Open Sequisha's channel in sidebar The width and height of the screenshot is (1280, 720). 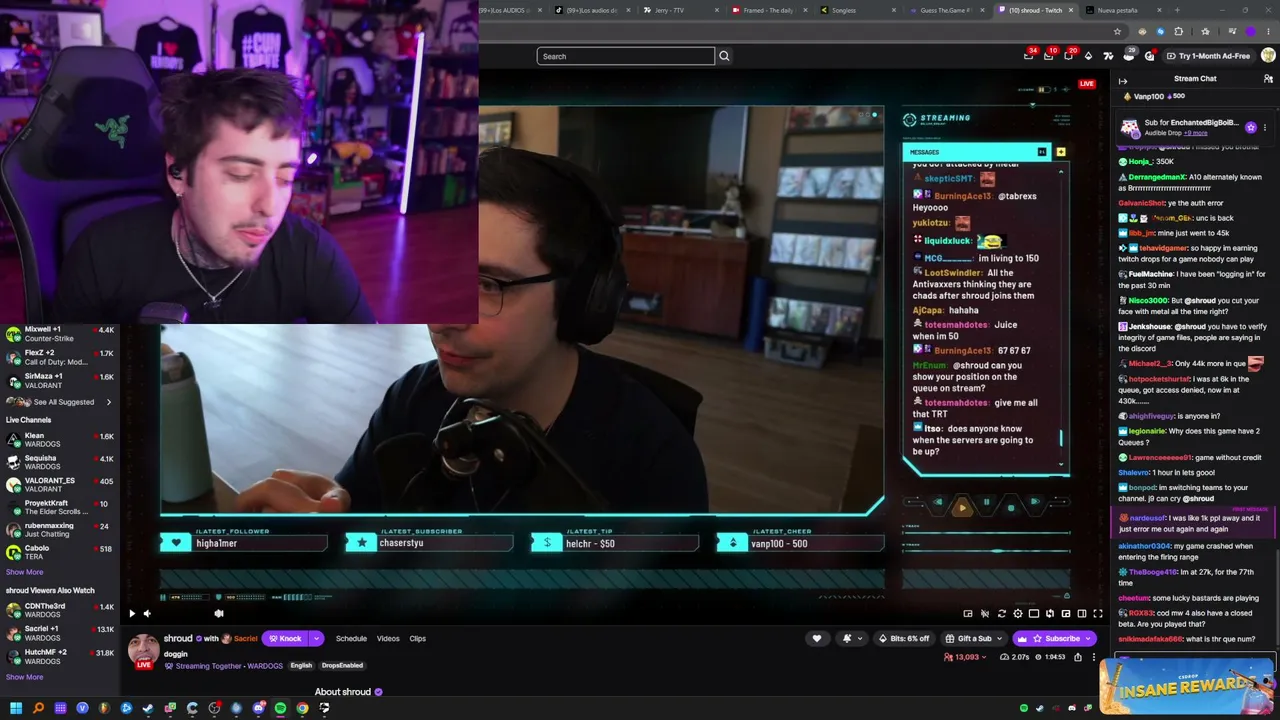(x=60, y=462)
